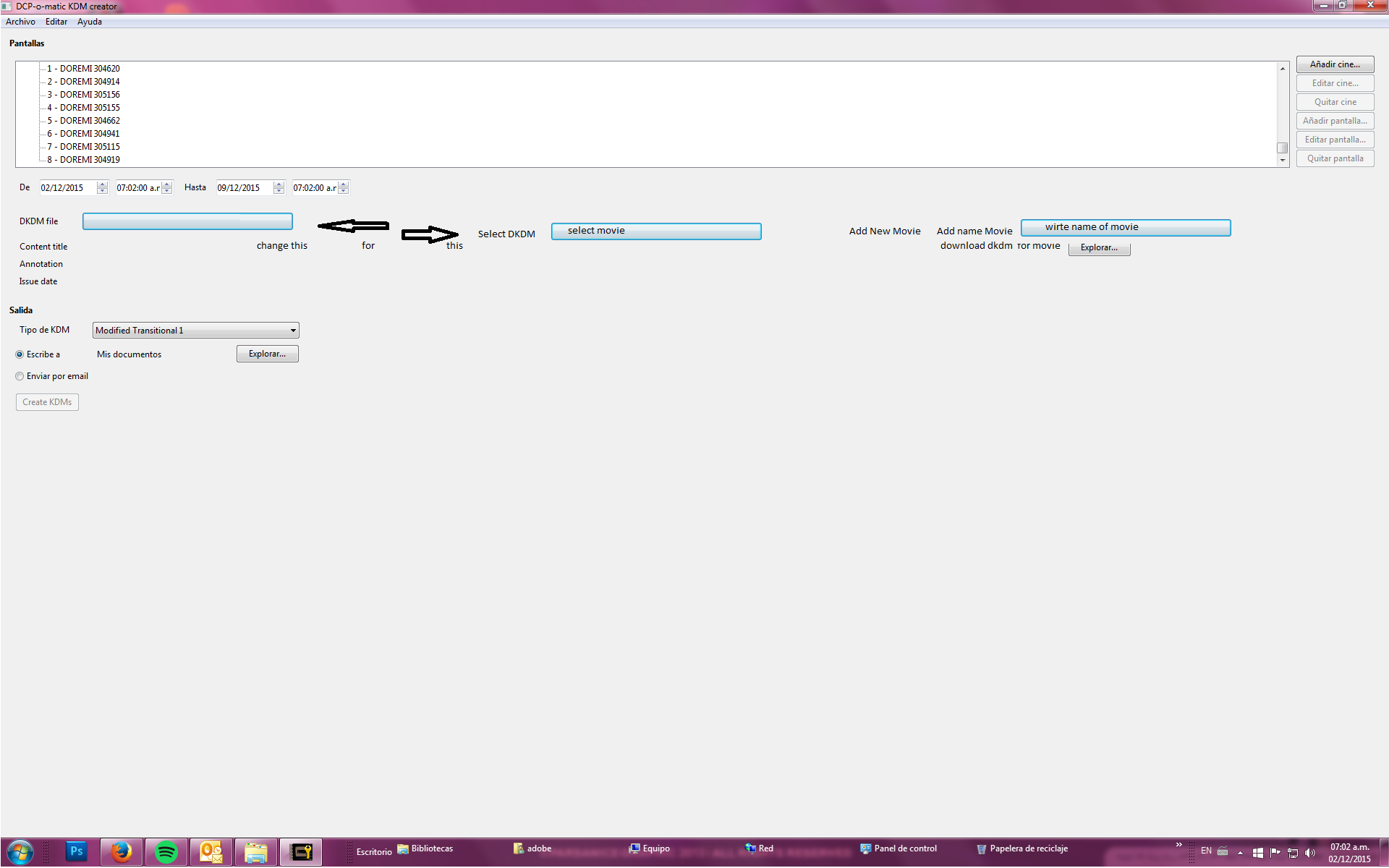
Task: Increase the De time with up arrow
Action: [x=167, y=184]
